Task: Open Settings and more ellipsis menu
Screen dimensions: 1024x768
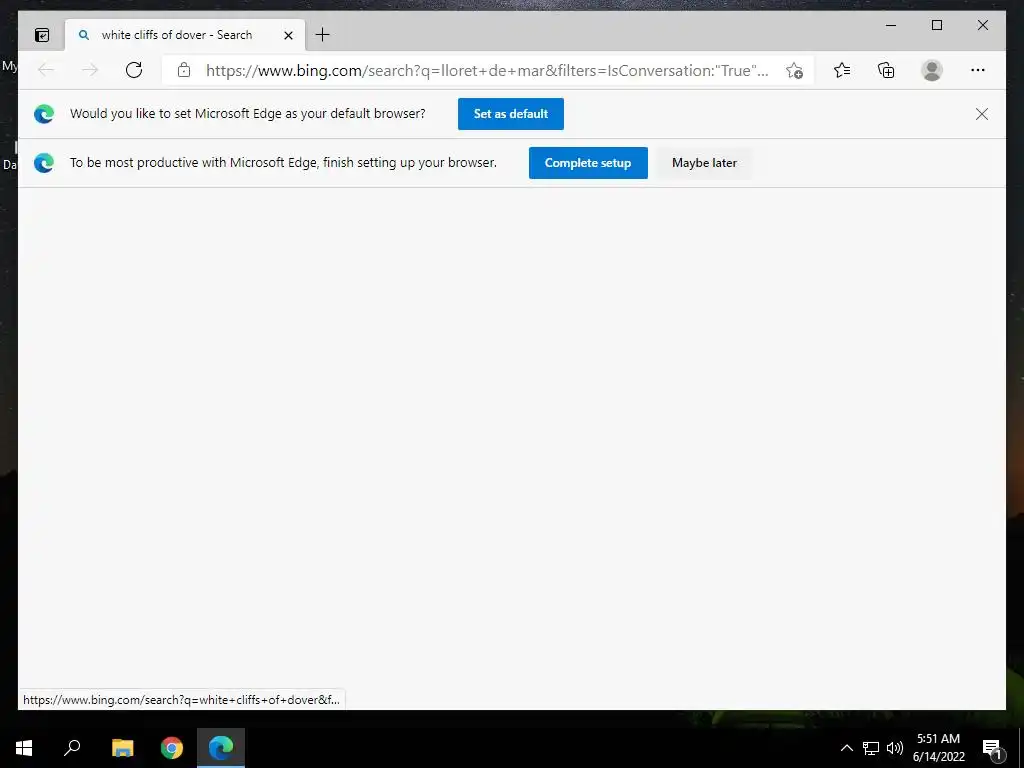Action: click(x=978, y=70)
